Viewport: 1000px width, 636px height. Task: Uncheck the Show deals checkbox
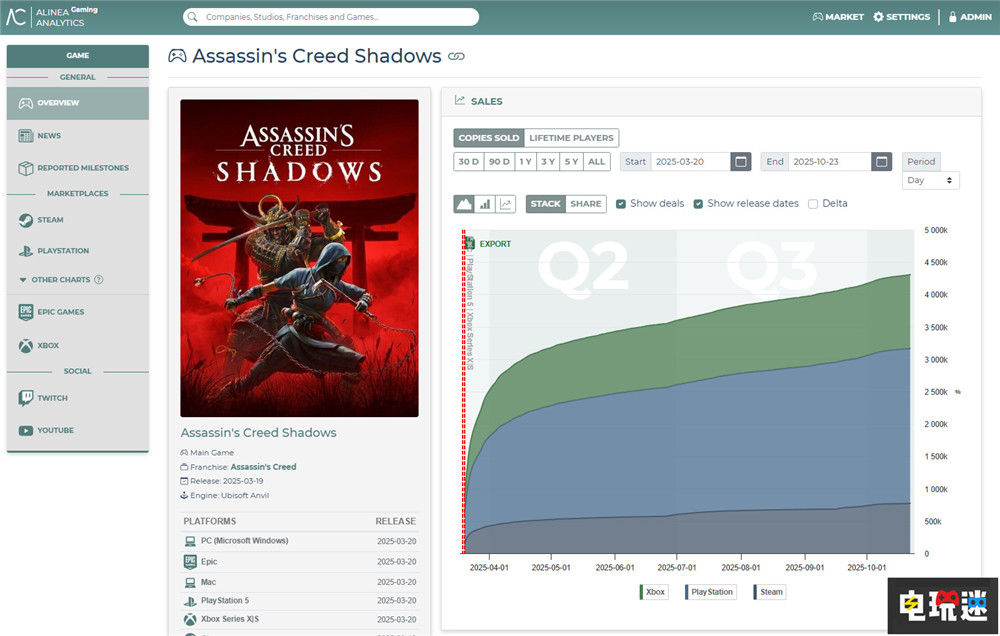pyautogui.click(x=621, y=204)
